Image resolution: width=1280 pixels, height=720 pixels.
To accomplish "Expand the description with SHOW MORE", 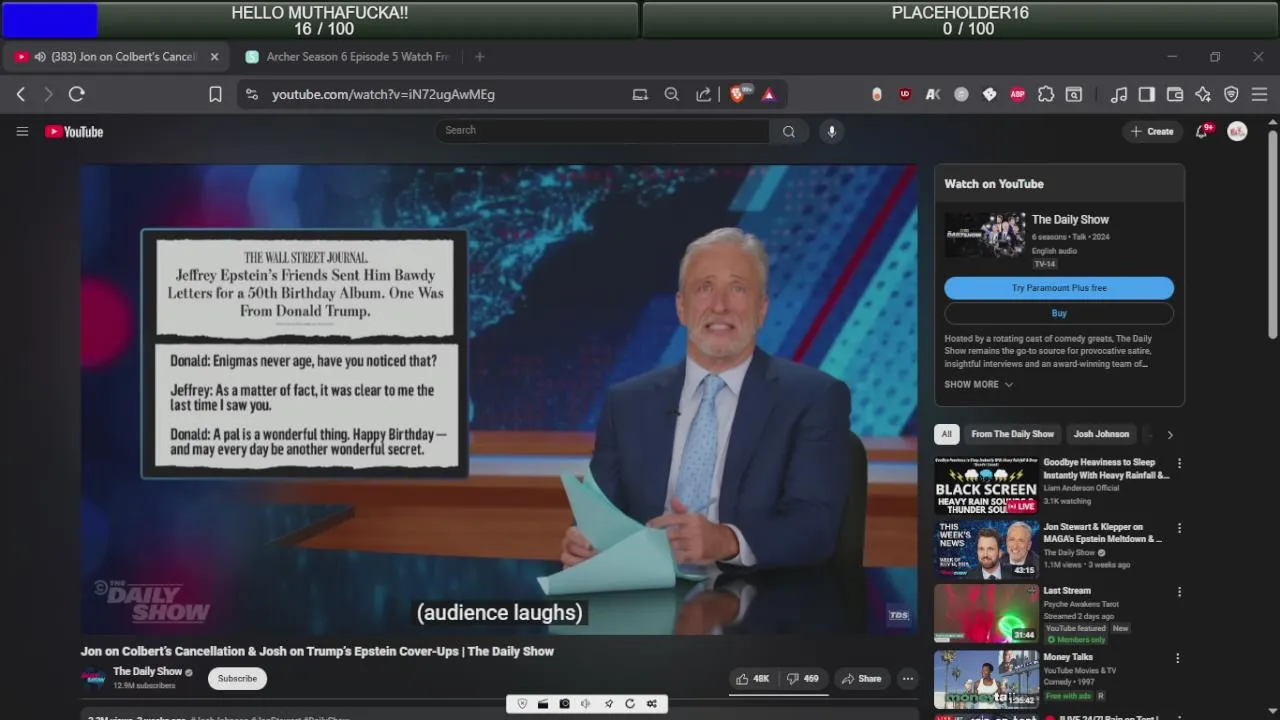I will (x=979, y=384).
